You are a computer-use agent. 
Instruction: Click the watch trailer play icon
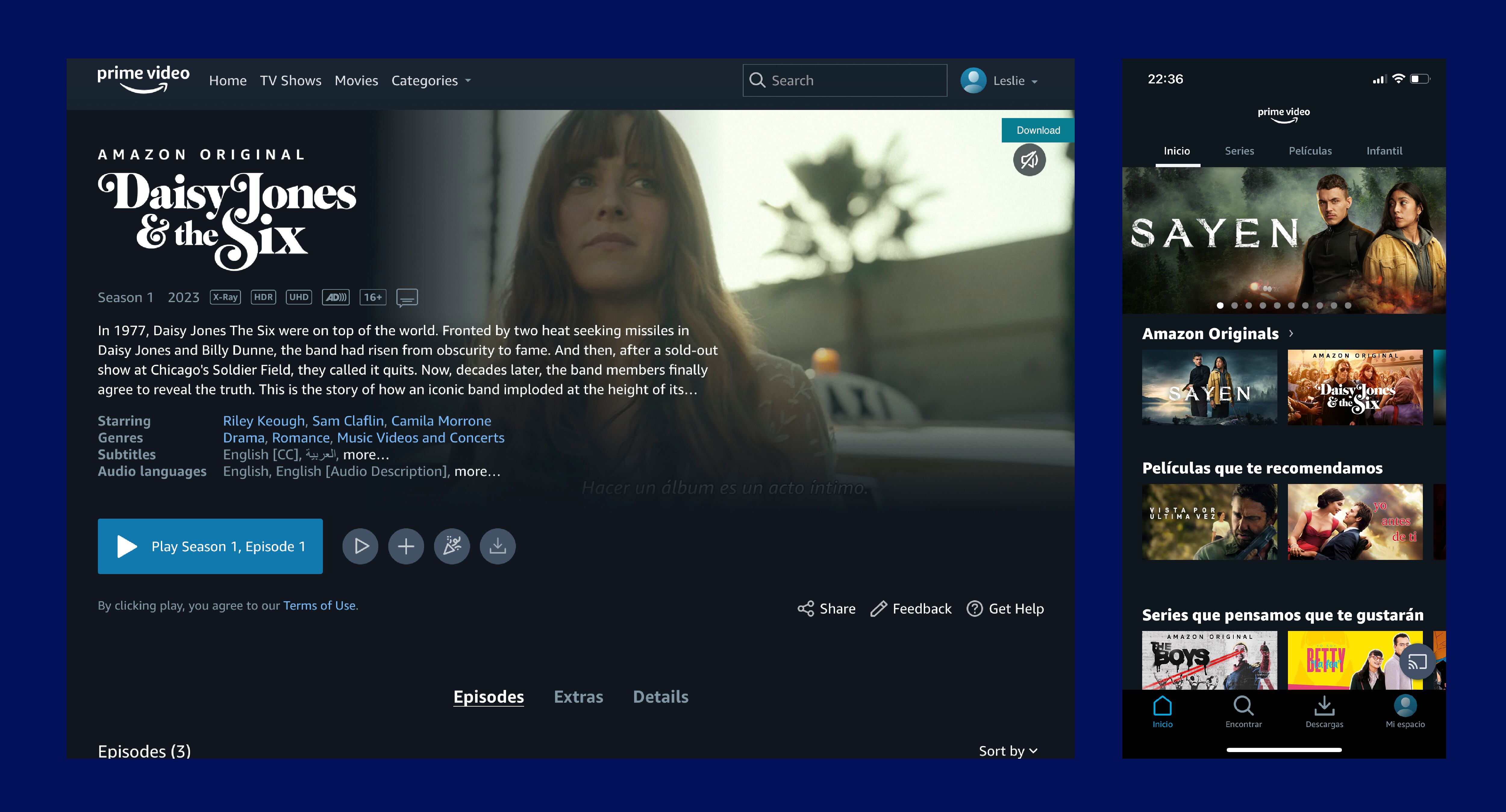coord(360,546)
